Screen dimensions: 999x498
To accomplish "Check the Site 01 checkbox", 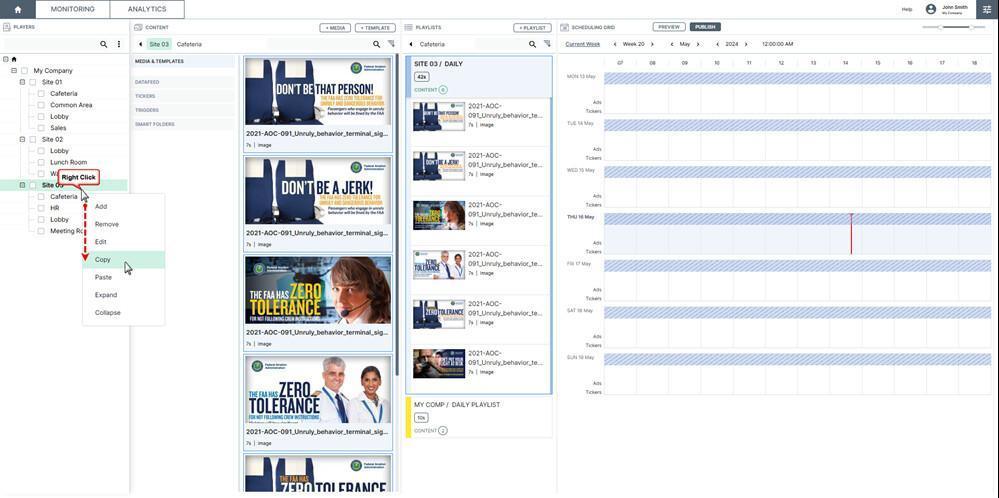I will coord(33,82).
